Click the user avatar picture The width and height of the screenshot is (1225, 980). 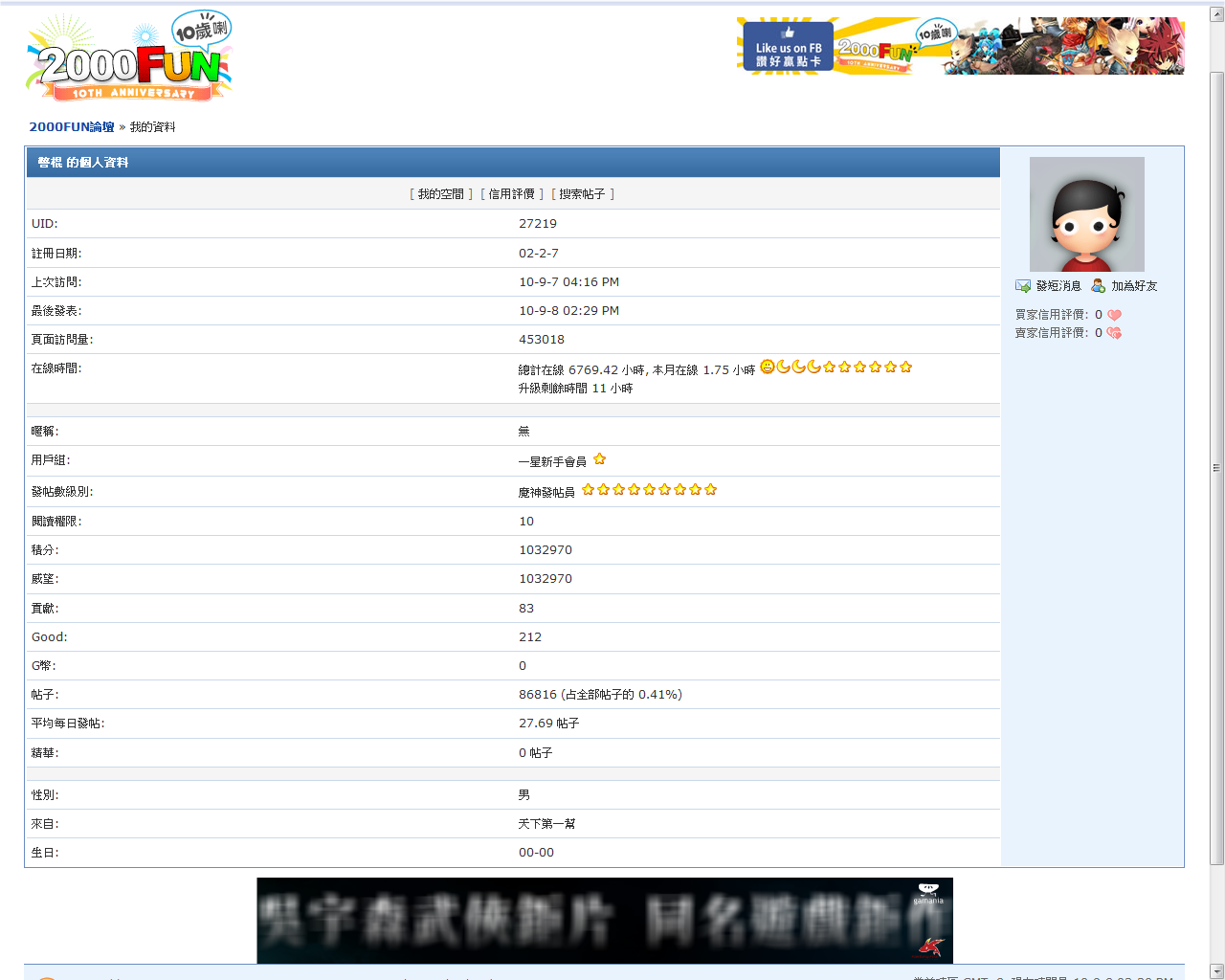(x=1086, y=214)
